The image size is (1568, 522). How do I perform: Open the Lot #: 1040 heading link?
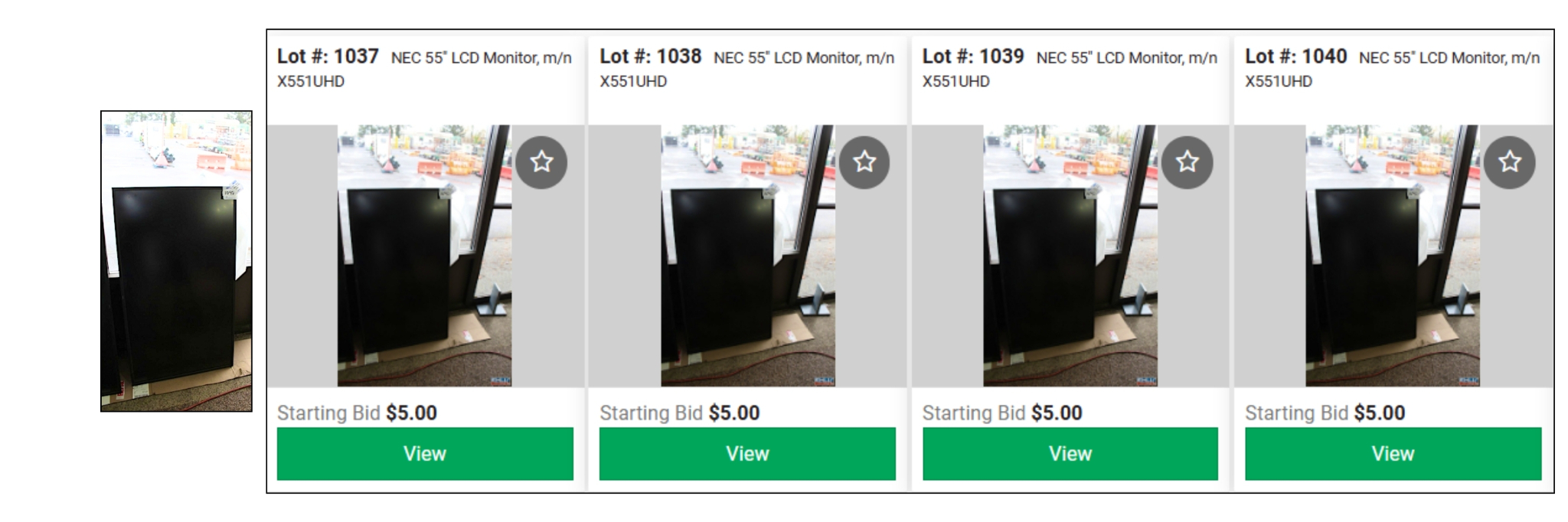[x=1295, y=57]
